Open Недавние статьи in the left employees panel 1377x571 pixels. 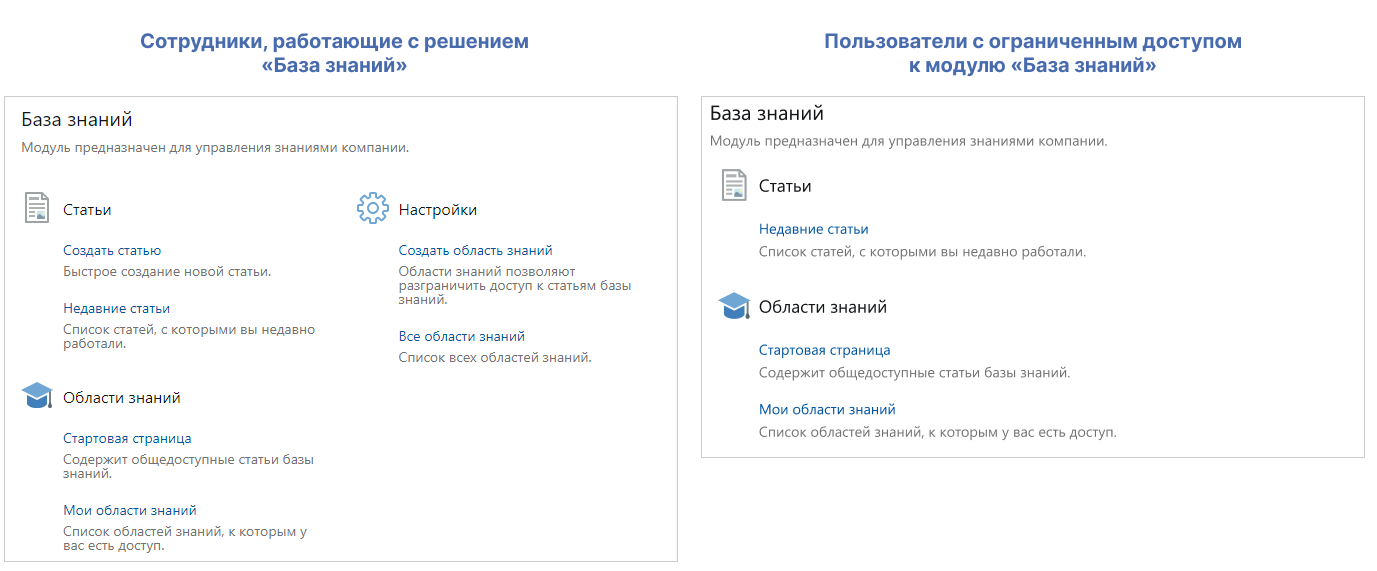point(116,309)
